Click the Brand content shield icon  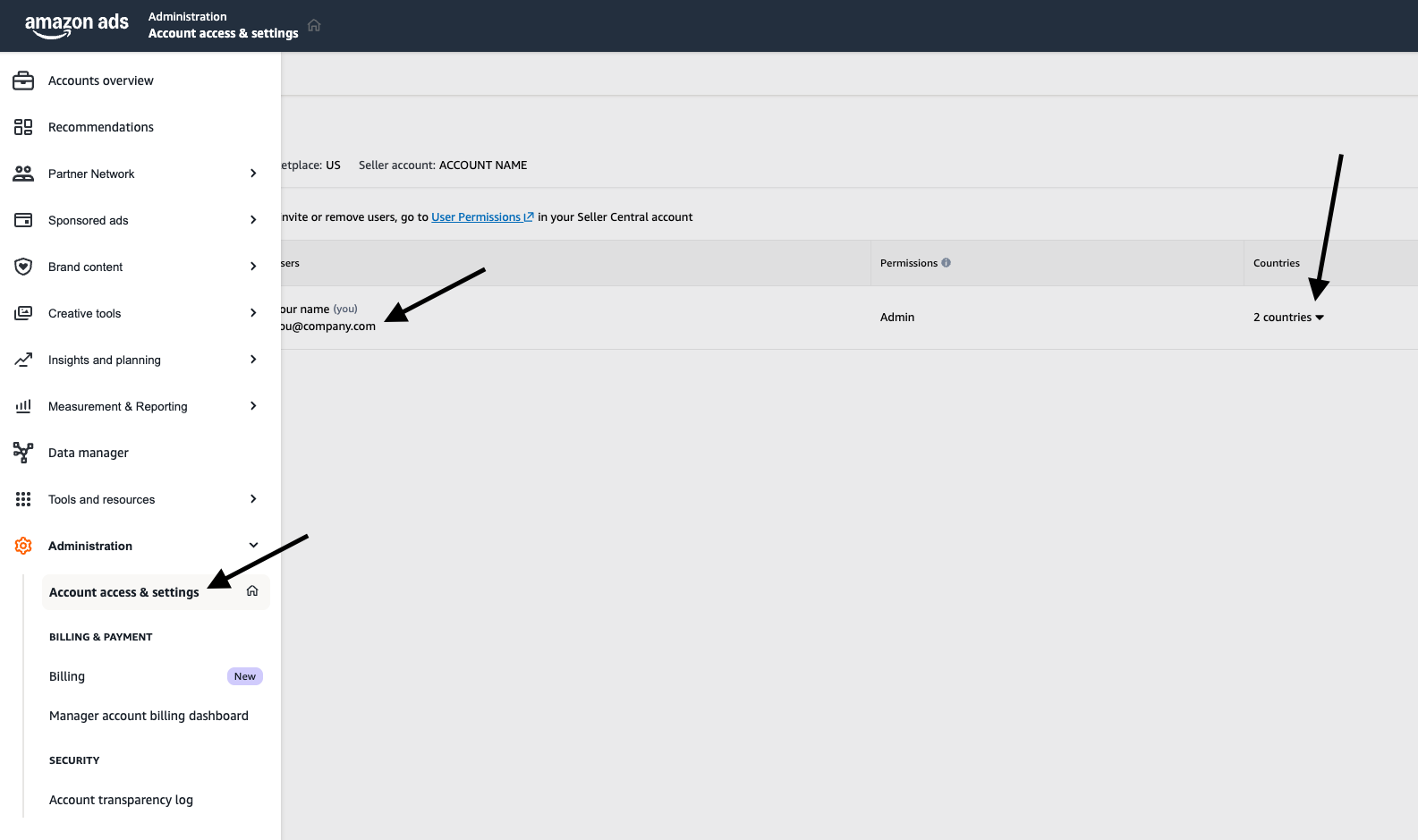click(x=23, y=267)
